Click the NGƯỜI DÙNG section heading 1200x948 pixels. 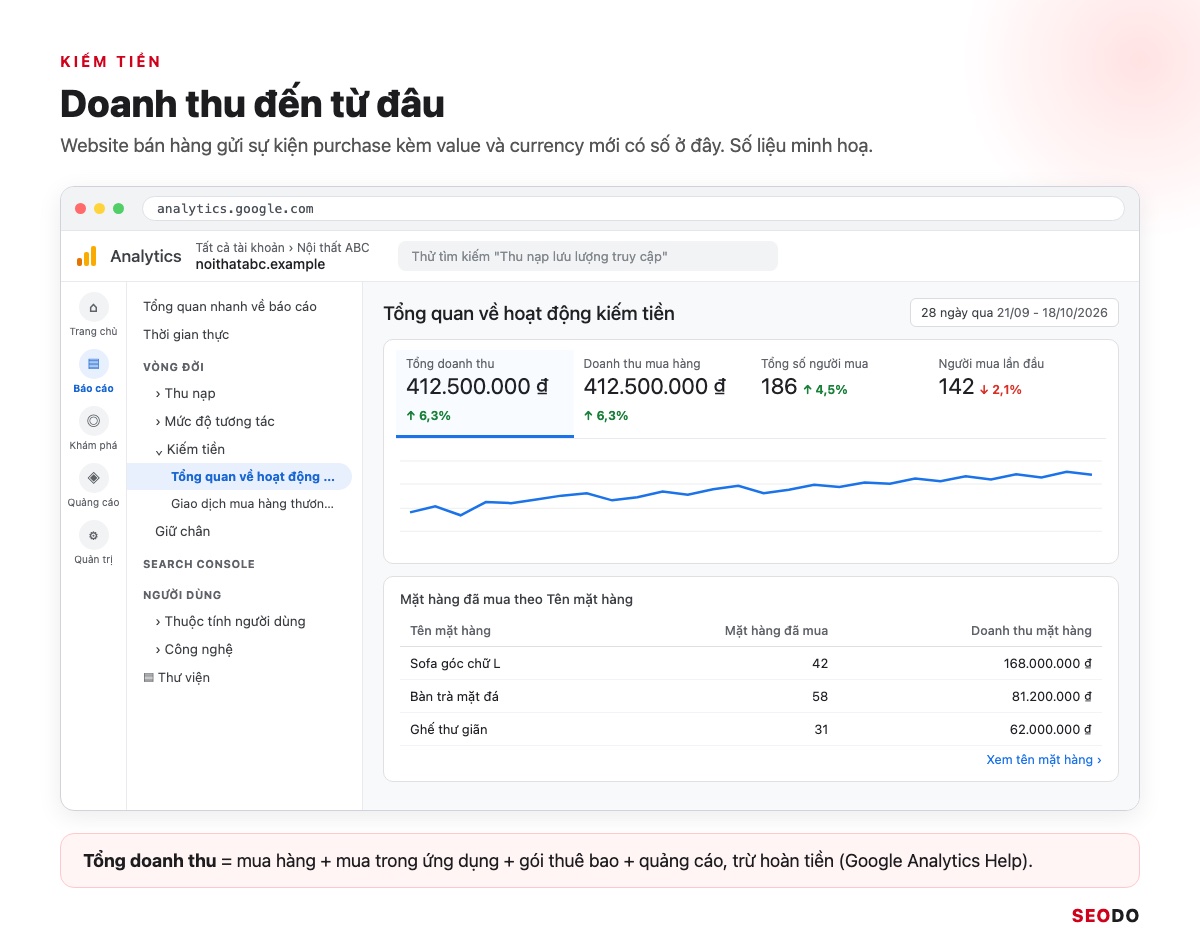click(x=182, y=595)
